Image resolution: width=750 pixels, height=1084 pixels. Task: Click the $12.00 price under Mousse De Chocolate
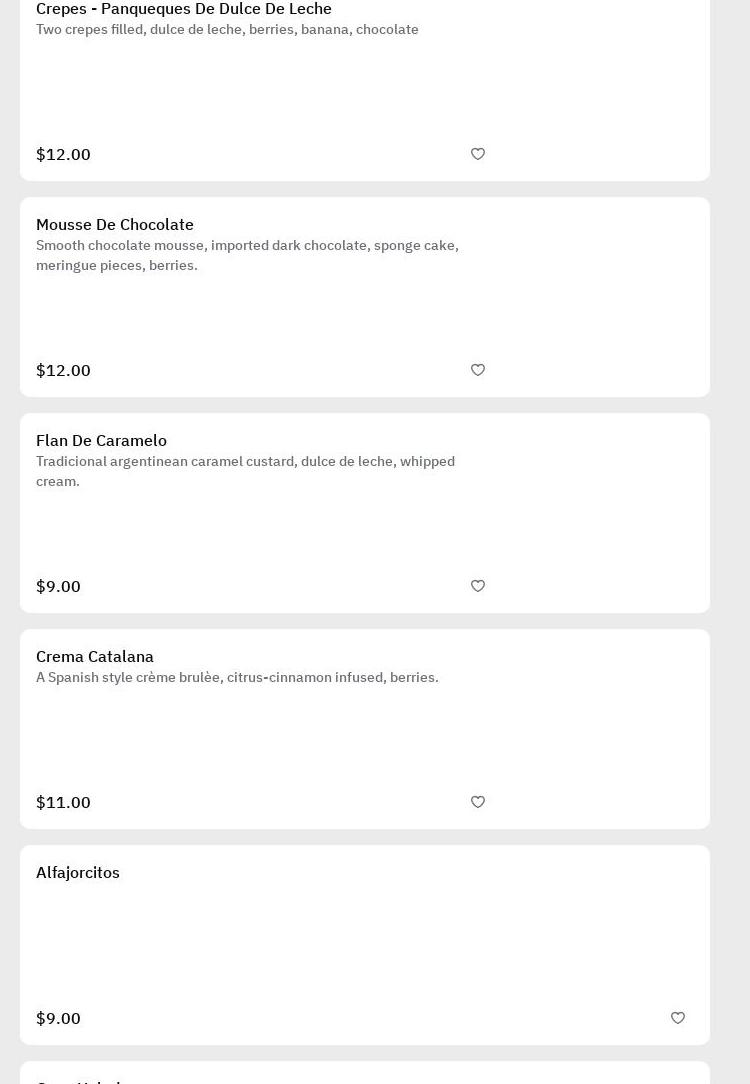[63, 370]
